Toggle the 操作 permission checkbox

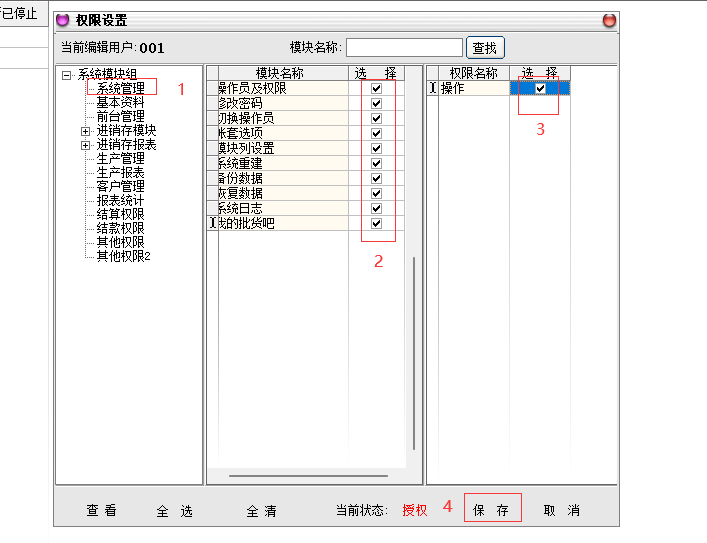540,88
